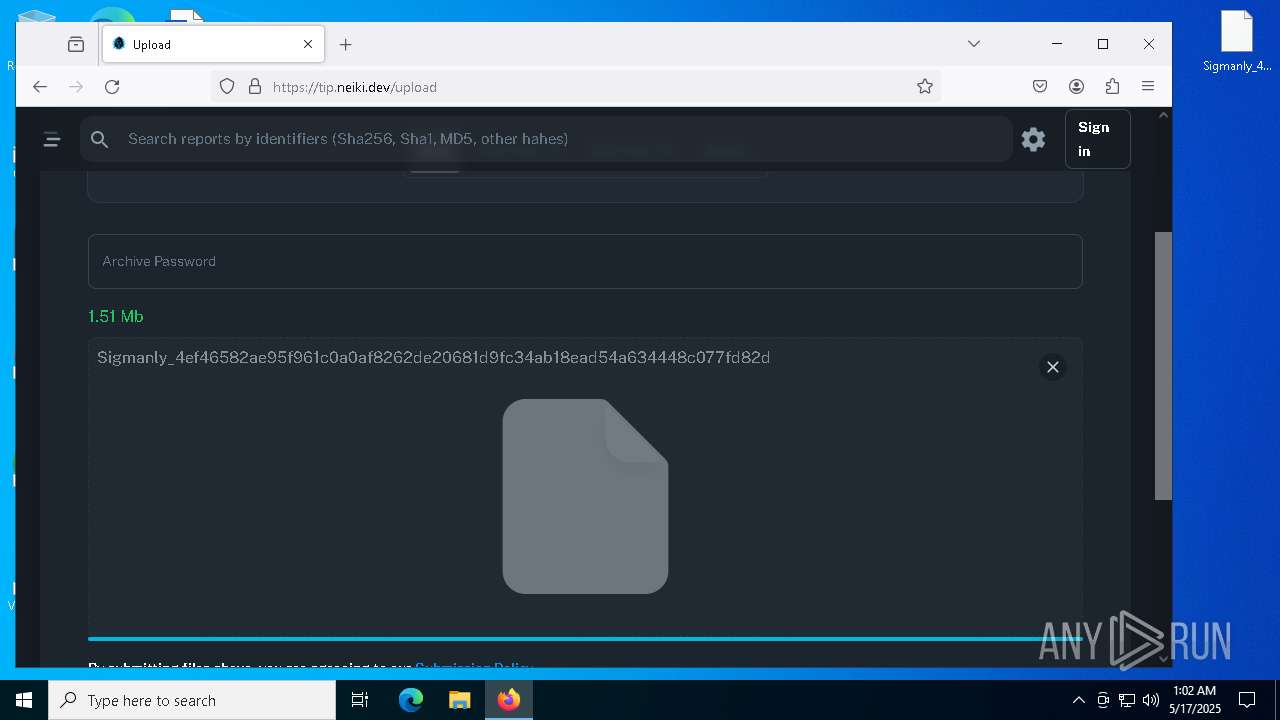Viewport: 1280px width, 720px height.
Task: Open volume control tray icon
Action: (x=1151, y=700)
